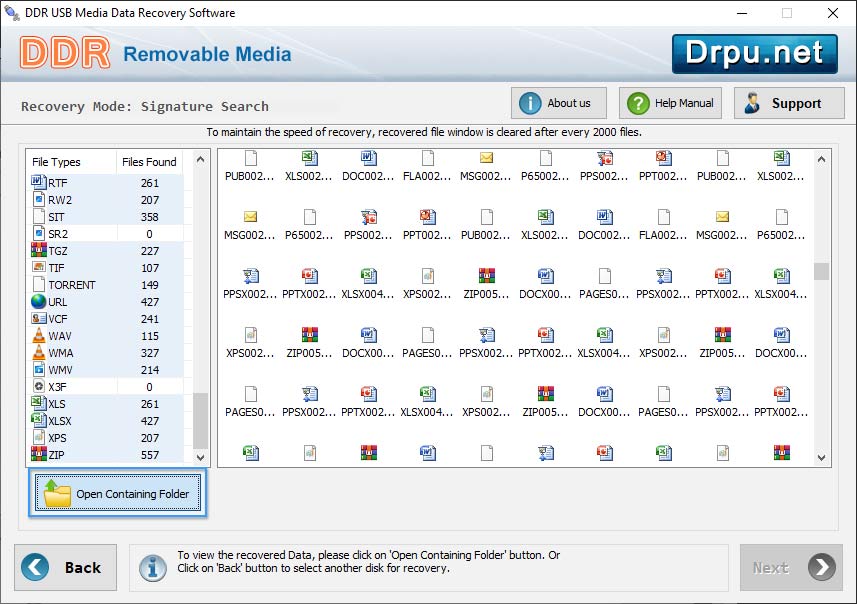Click the DDR logo in header
This screenshot has height=604, width=857.
[65, 53]
